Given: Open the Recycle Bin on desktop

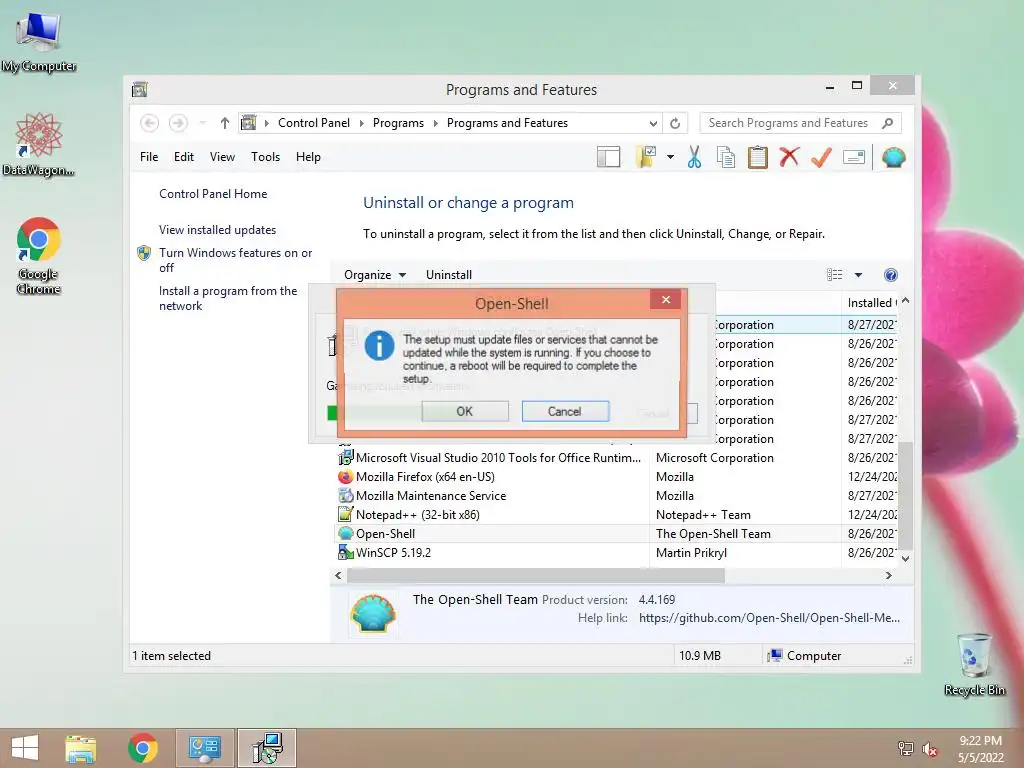Looking at the screenshot, I should [x=974, y=664].
